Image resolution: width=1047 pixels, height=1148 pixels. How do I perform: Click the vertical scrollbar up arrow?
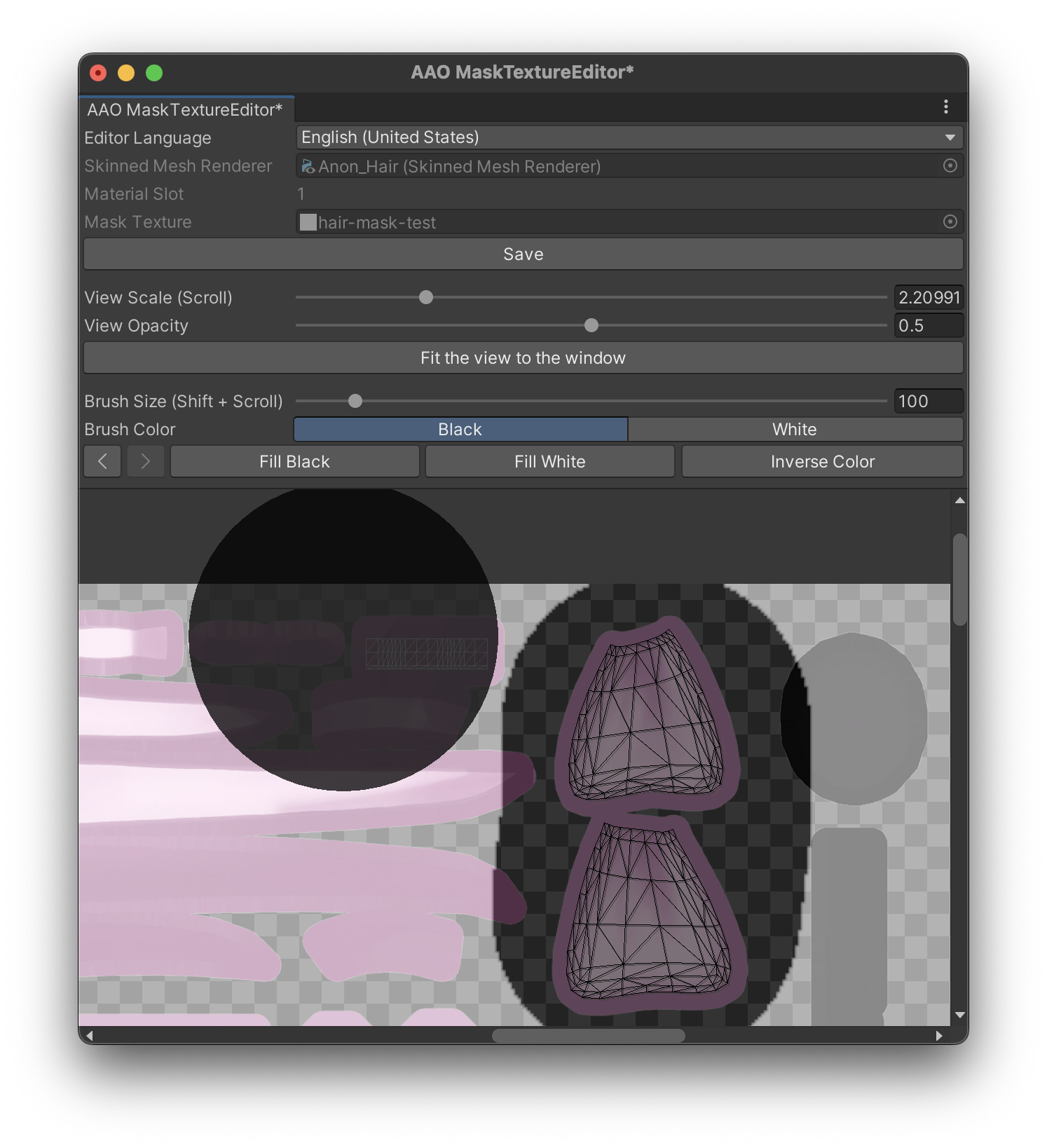coord(959,500)
